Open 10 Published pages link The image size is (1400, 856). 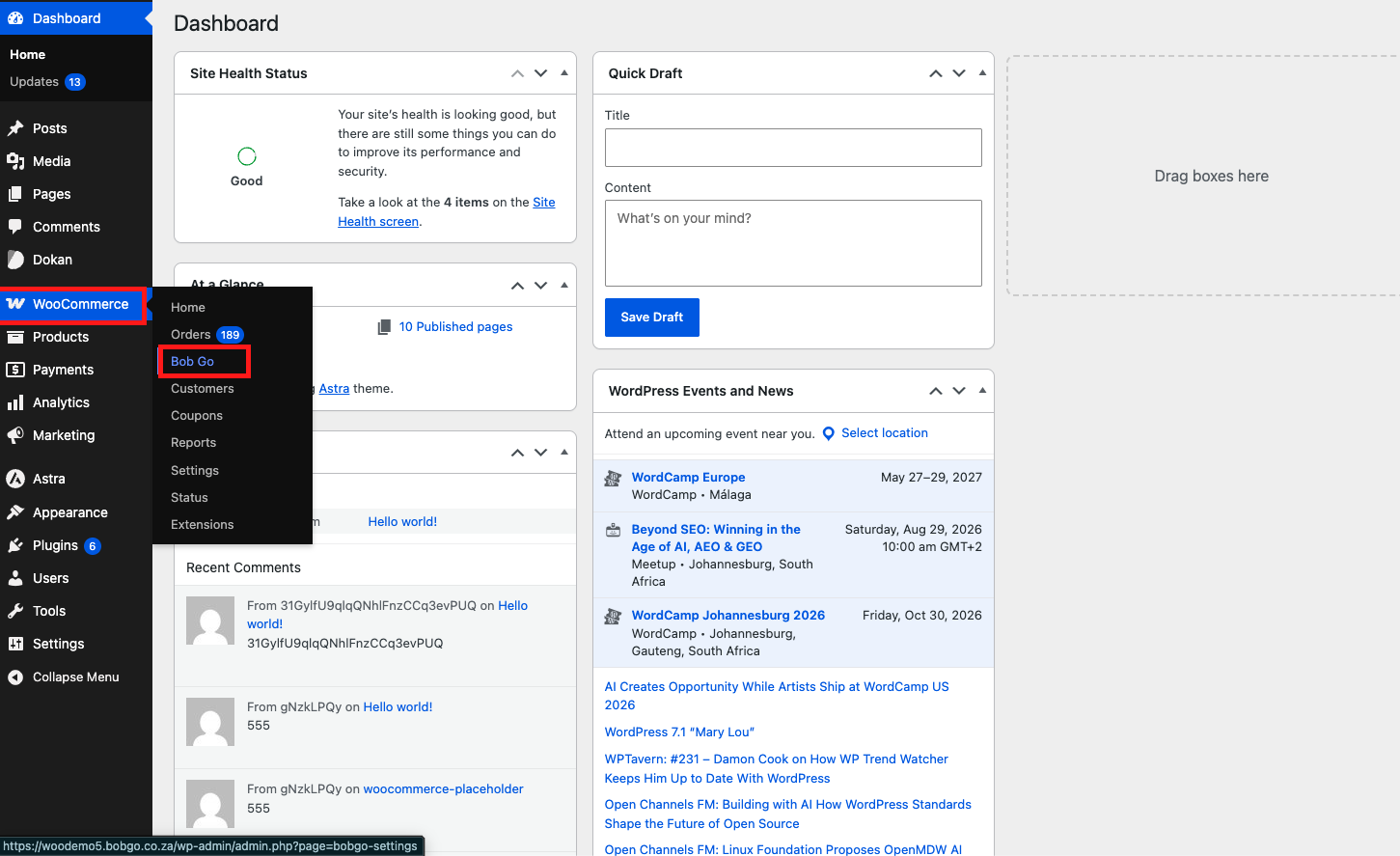click(x=455, y=327)
